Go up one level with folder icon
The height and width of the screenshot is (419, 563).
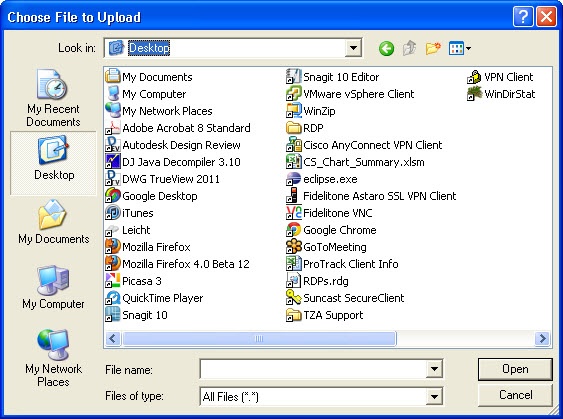pos(410,48)
